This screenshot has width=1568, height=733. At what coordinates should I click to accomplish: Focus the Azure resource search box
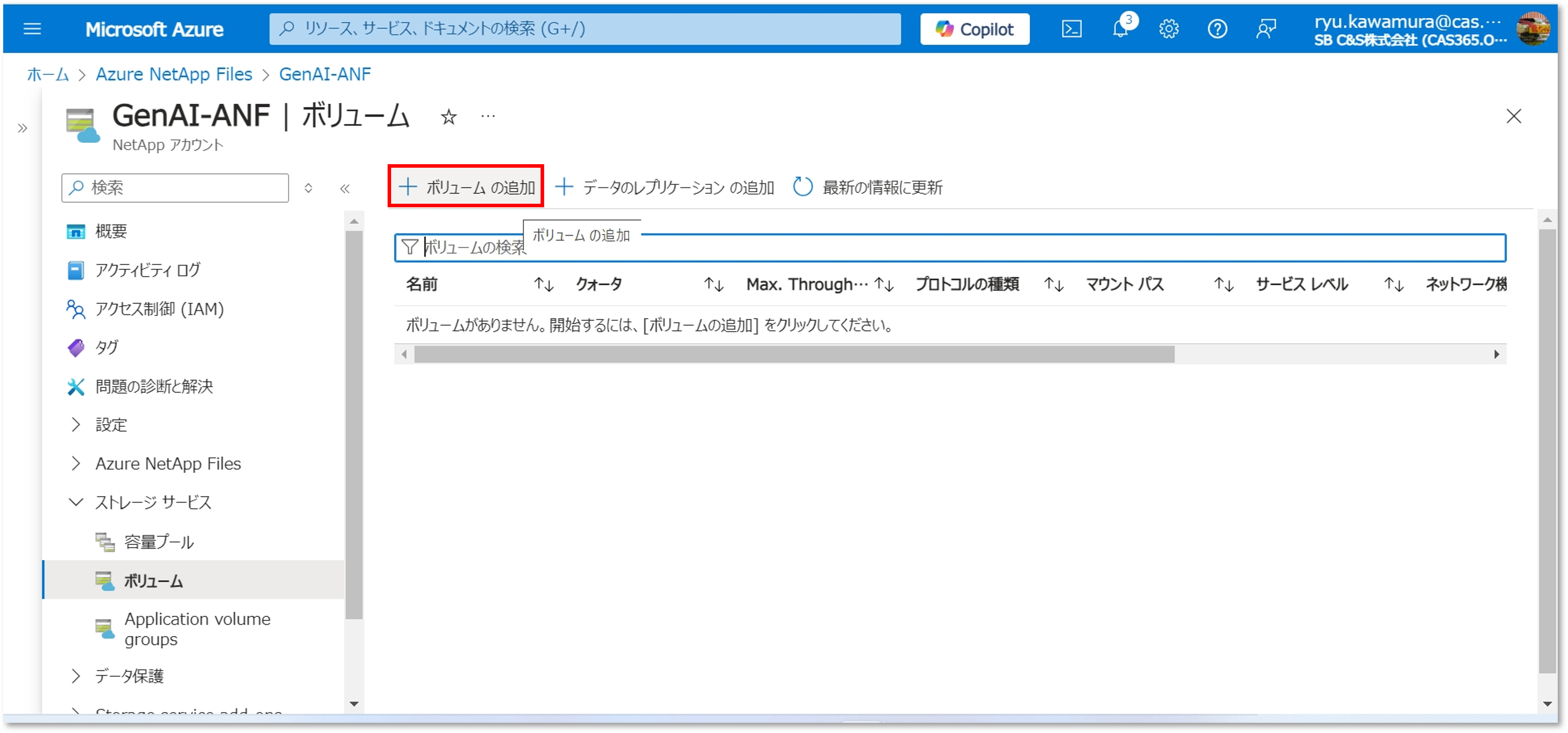click(x=584, y=29)
